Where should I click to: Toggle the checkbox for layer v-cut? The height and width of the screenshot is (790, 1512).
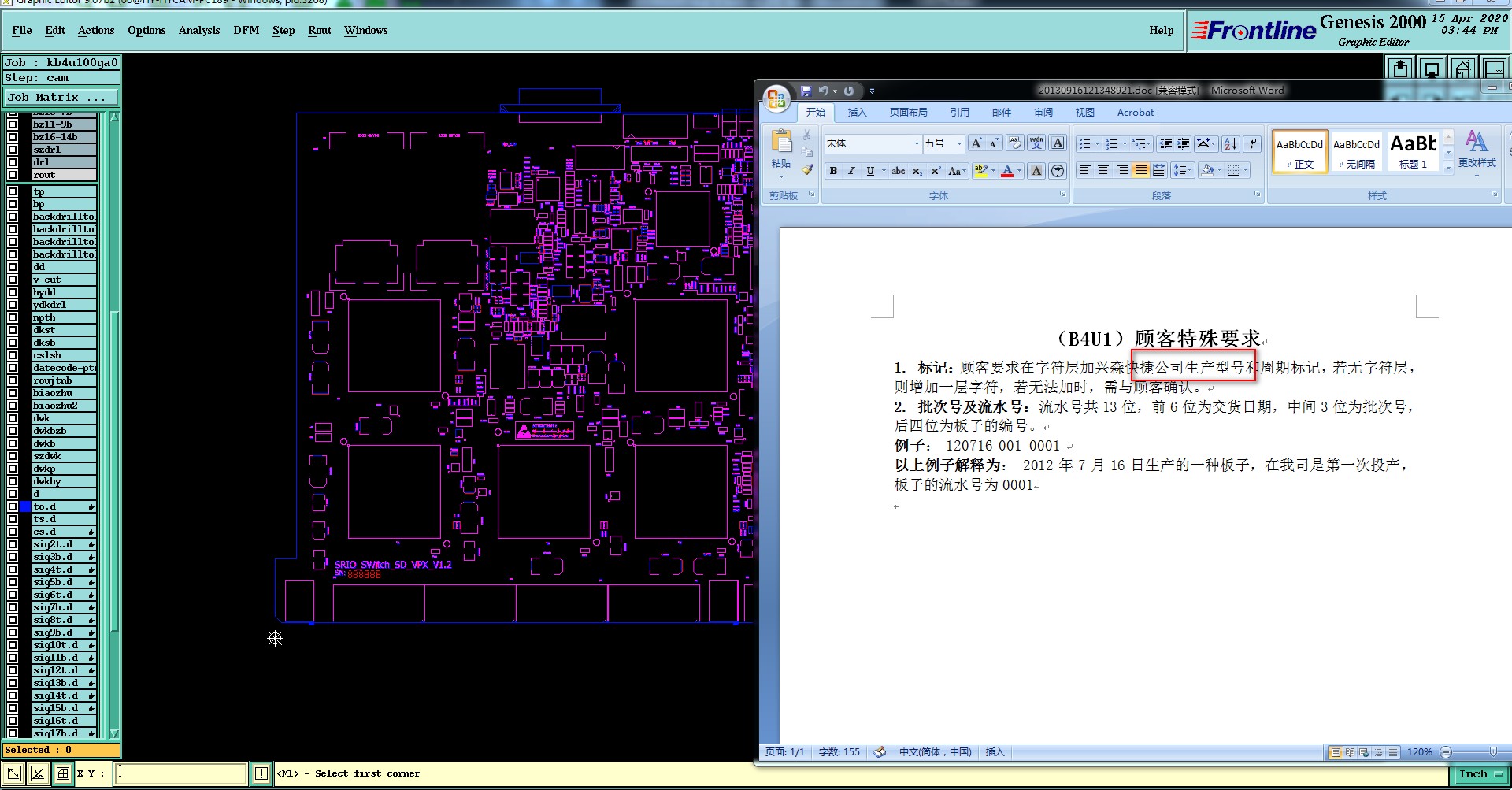point(13,280)
